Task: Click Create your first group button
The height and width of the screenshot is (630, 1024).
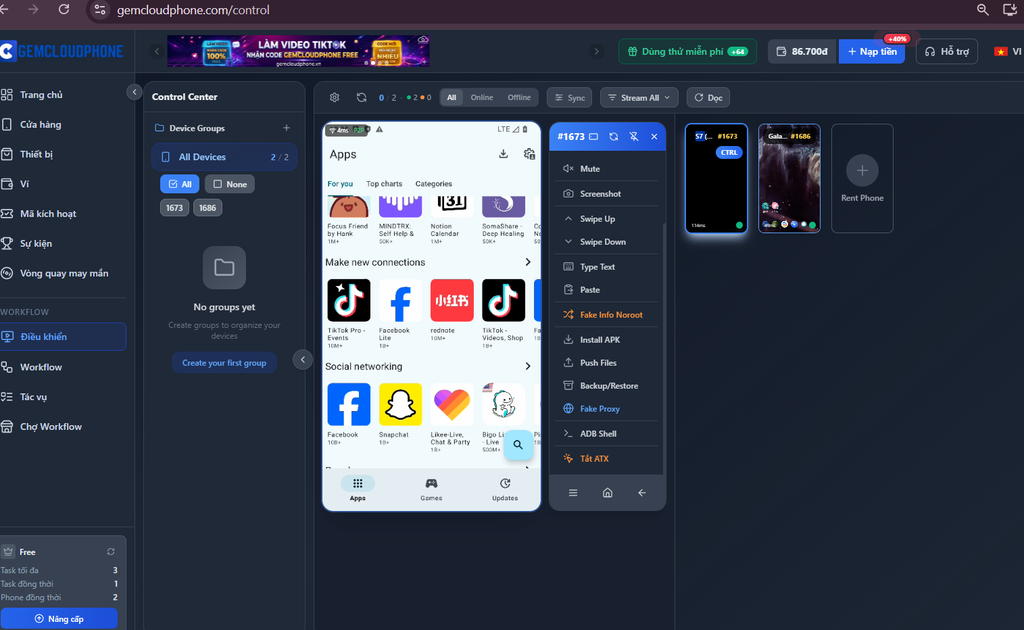Action: (x=224, y=362)
